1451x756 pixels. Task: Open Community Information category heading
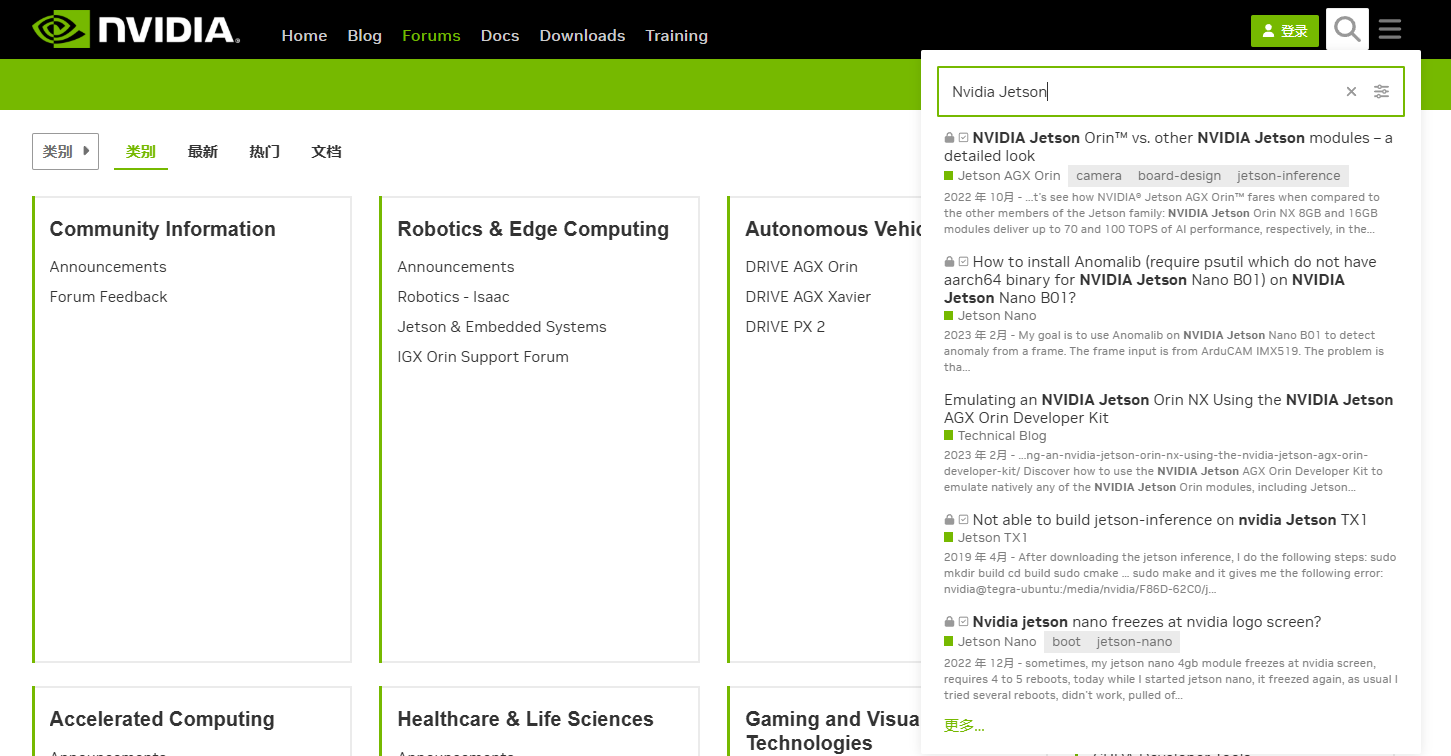(162, 229)
